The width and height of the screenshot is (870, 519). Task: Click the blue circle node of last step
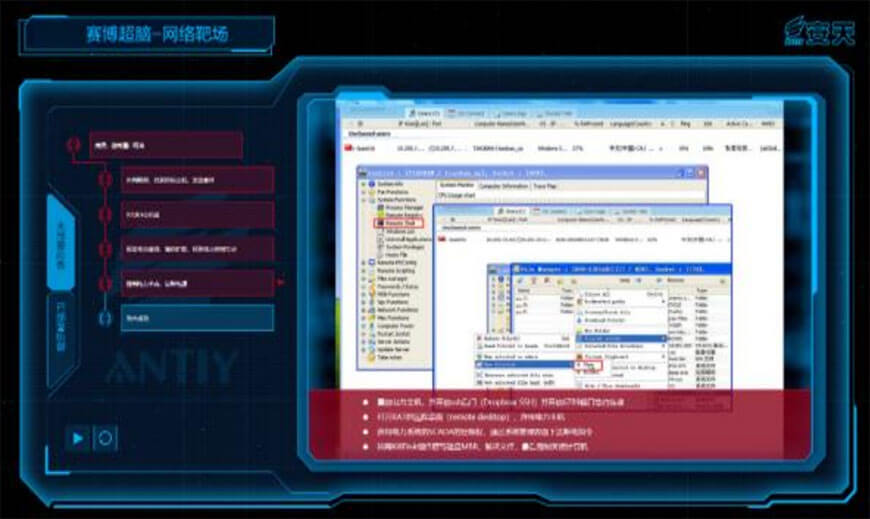(105, 318)
